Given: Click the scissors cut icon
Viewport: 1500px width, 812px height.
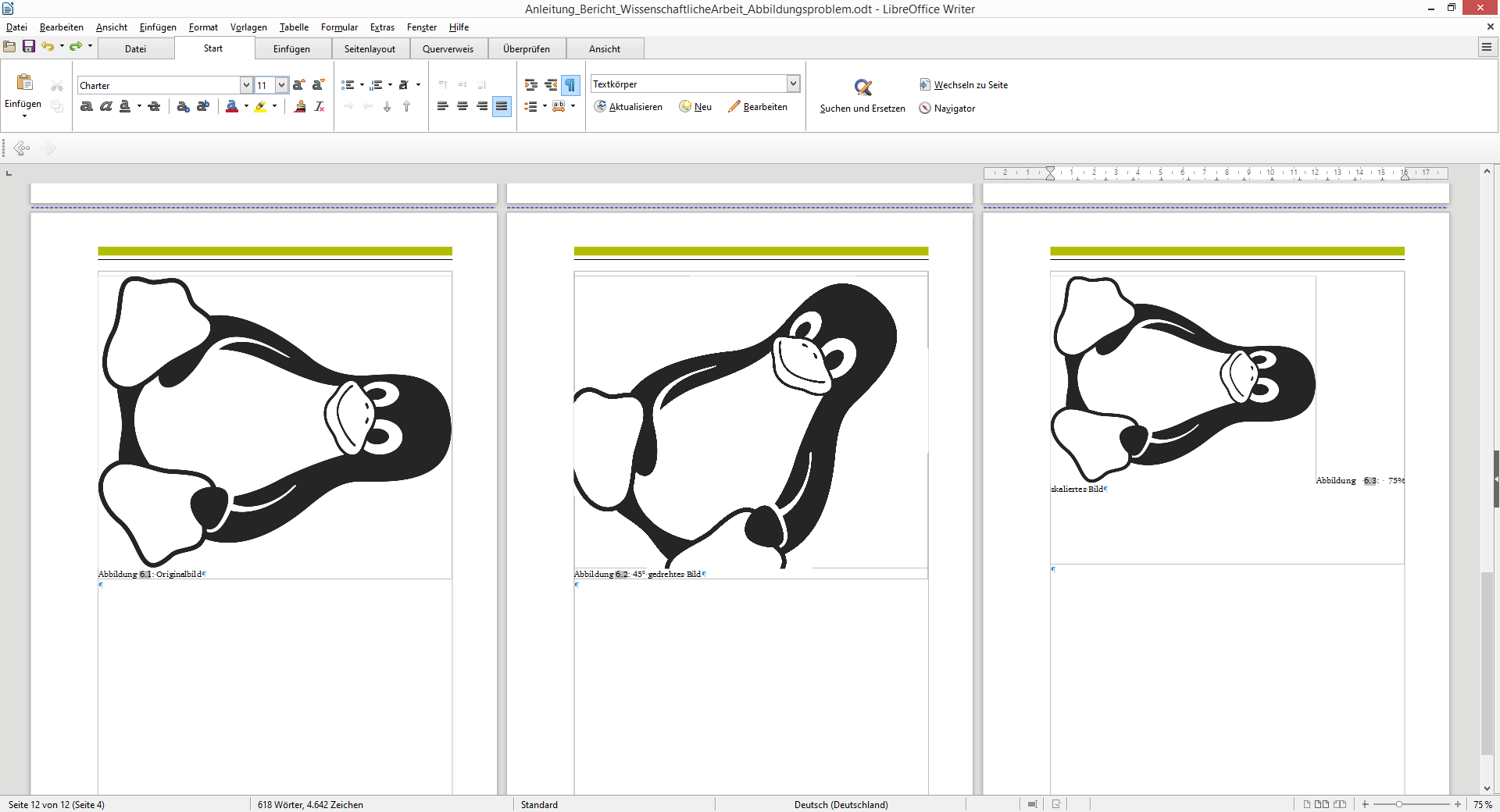Looking at the screenshot, I should (x=57, y=86).
